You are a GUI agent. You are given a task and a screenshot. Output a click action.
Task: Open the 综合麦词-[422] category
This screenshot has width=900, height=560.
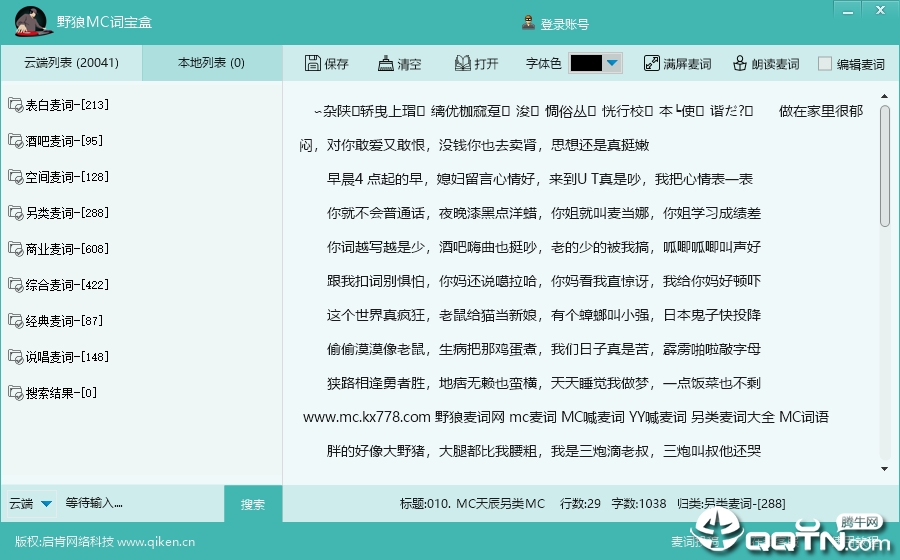click(59, 285)
